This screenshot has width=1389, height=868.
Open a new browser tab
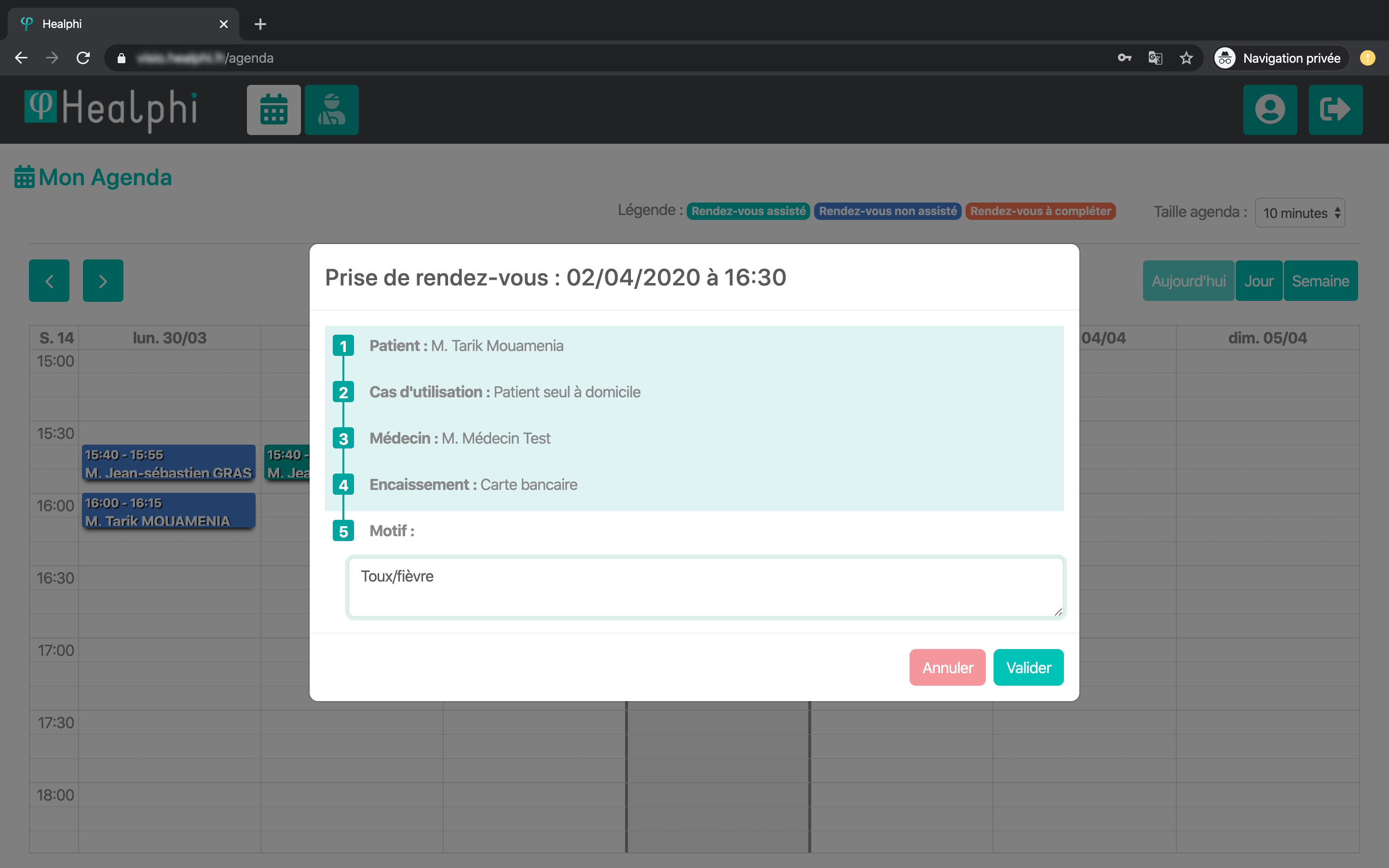tap(260, 24)
